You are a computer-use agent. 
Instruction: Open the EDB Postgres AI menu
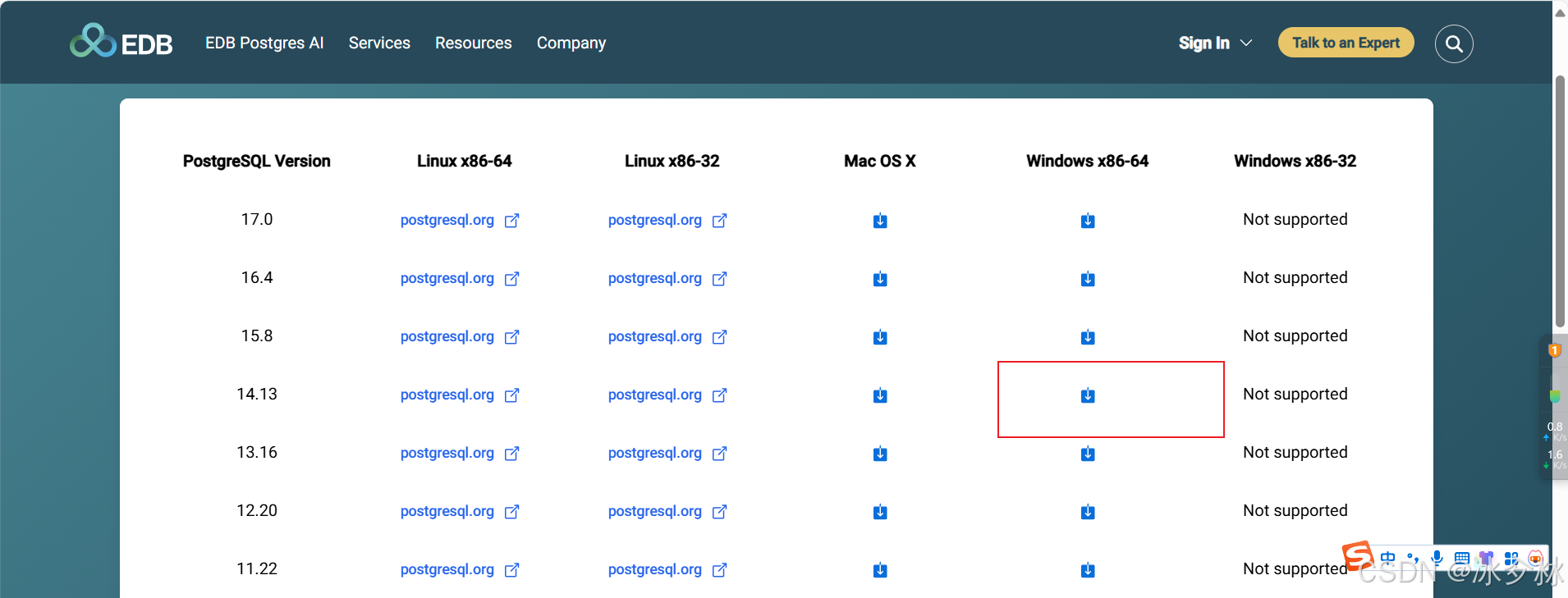pyautogui.click(x=264, y=43)
